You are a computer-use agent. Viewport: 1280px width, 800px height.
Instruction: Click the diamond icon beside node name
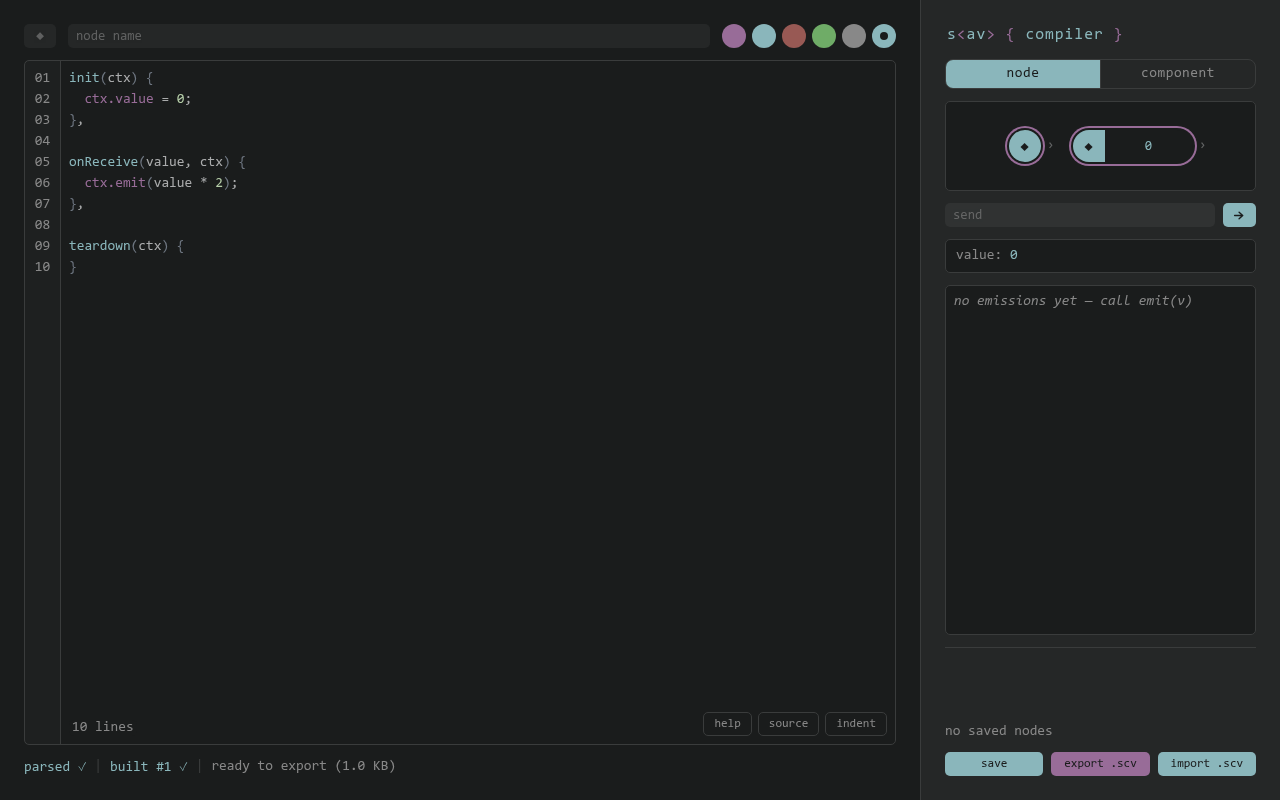[x=40, y=36]
